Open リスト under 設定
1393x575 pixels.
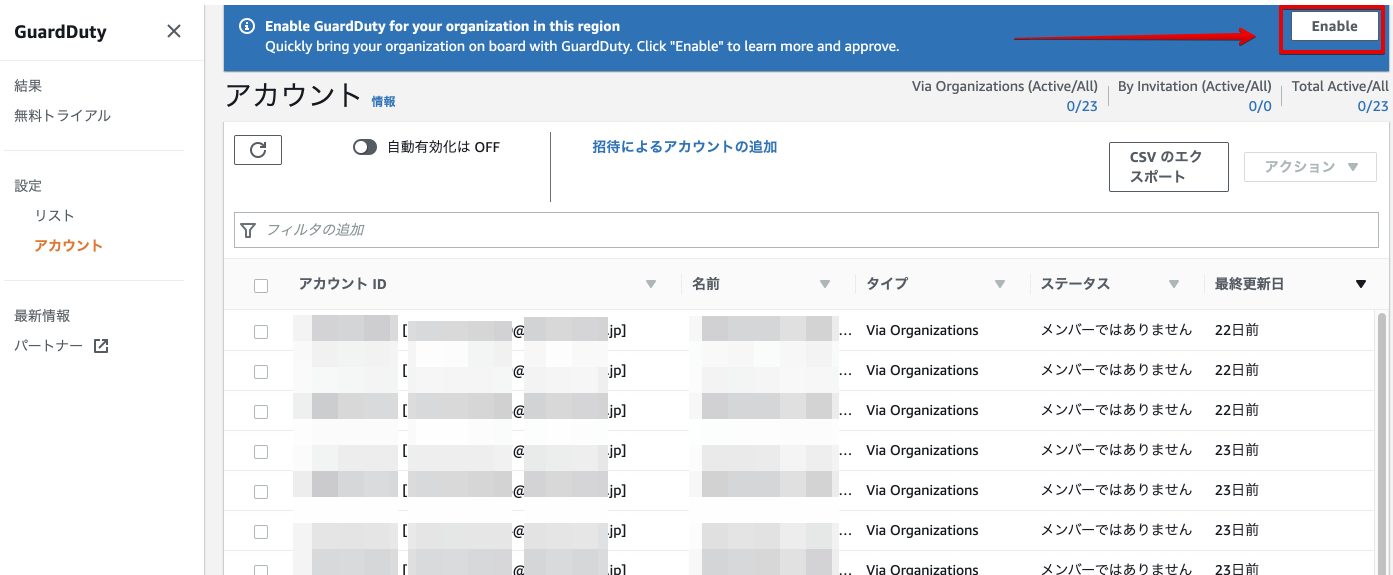54,216
